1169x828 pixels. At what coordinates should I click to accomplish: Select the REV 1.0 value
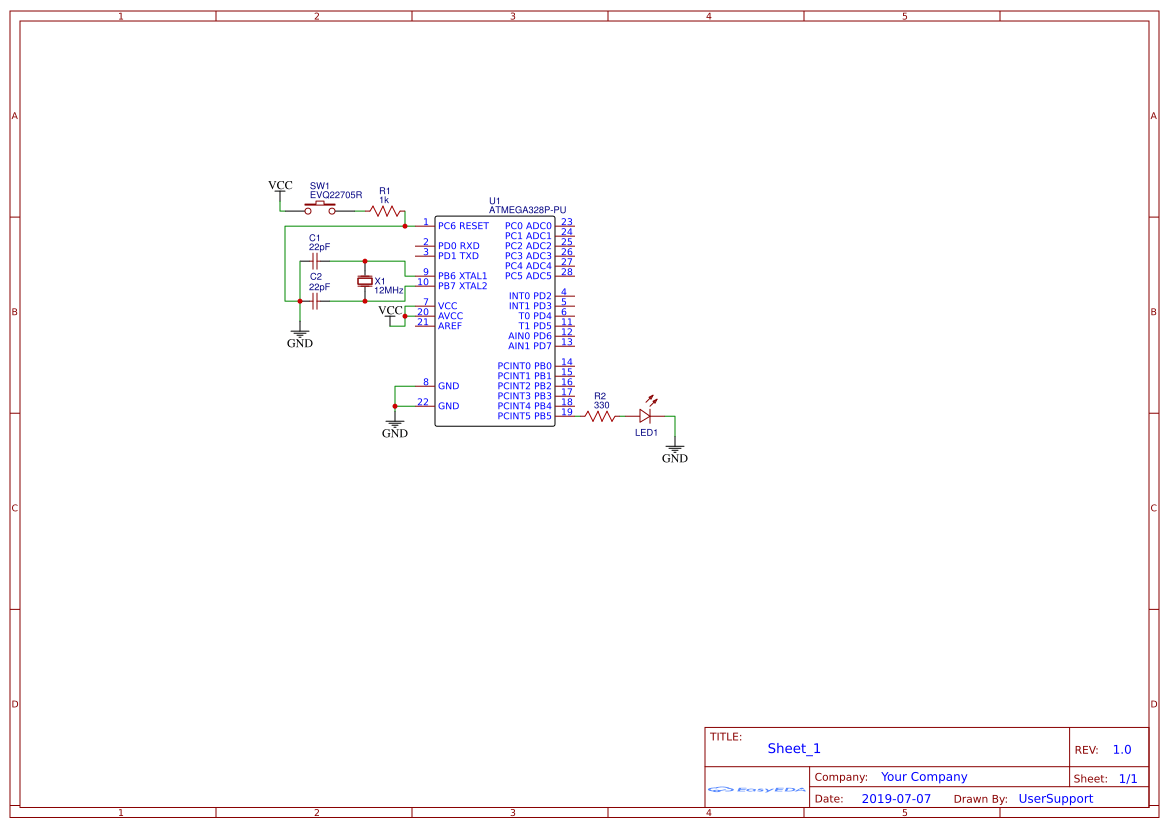pyautogui.click(x=1120, y=748)
